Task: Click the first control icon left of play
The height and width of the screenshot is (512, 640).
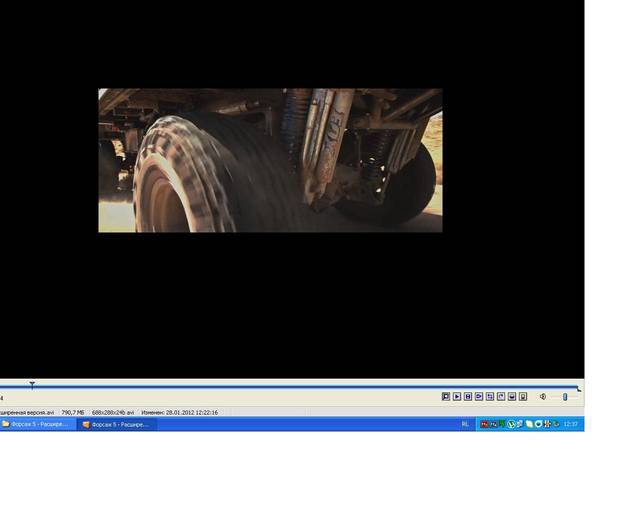Action: pos(446,396)
